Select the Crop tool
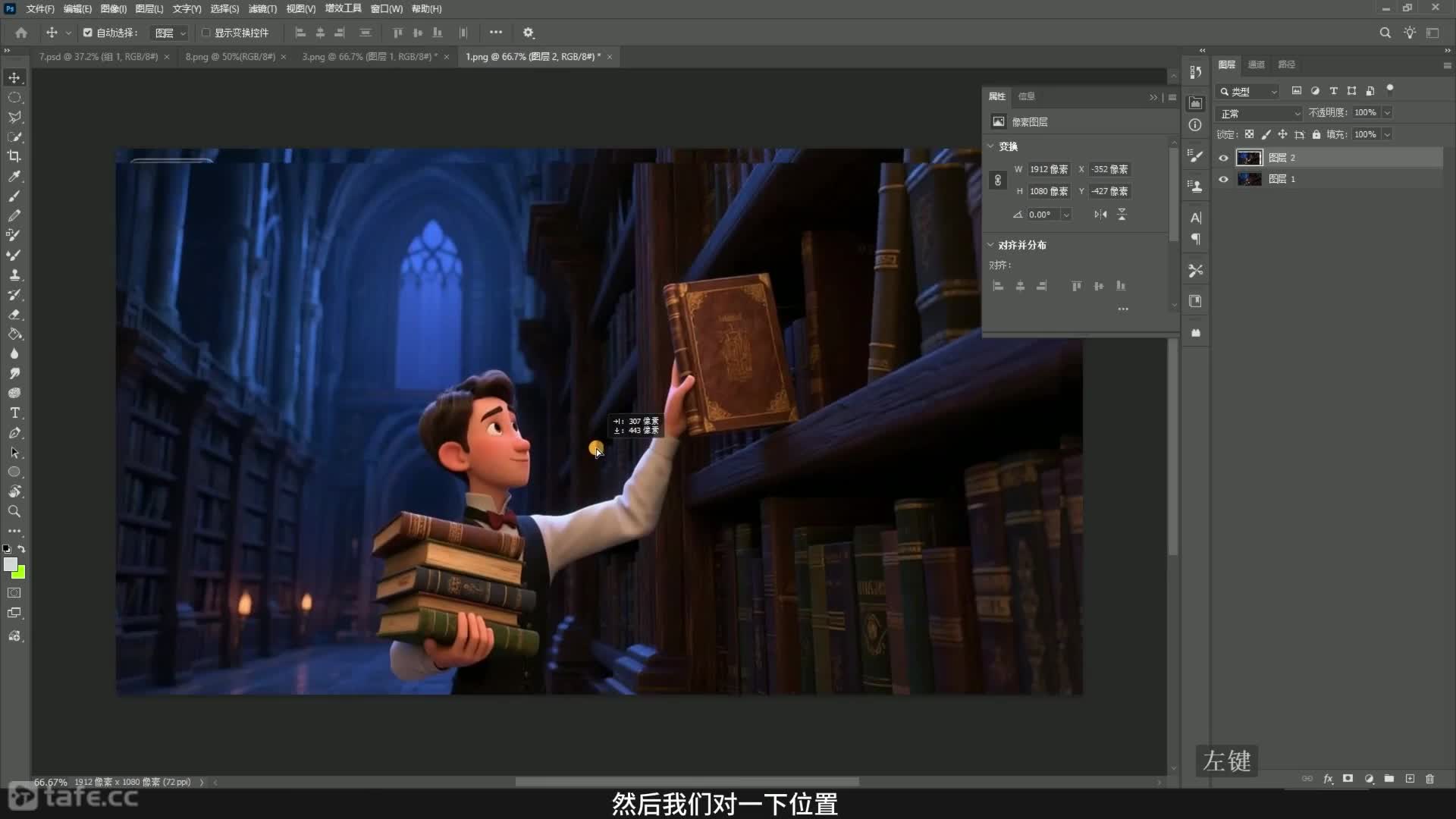This screenshot has height=819, width=1456. (x=14, y=156)
